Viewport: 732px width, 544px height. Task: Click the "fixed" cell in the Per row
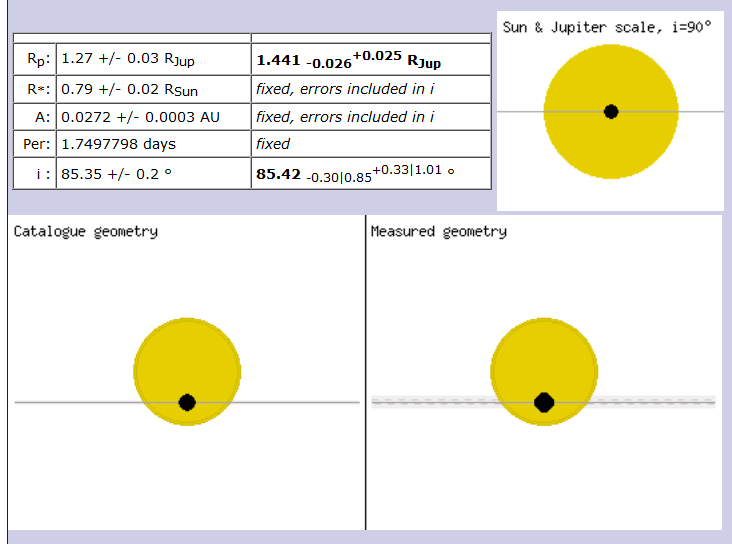tap(273, 144)
